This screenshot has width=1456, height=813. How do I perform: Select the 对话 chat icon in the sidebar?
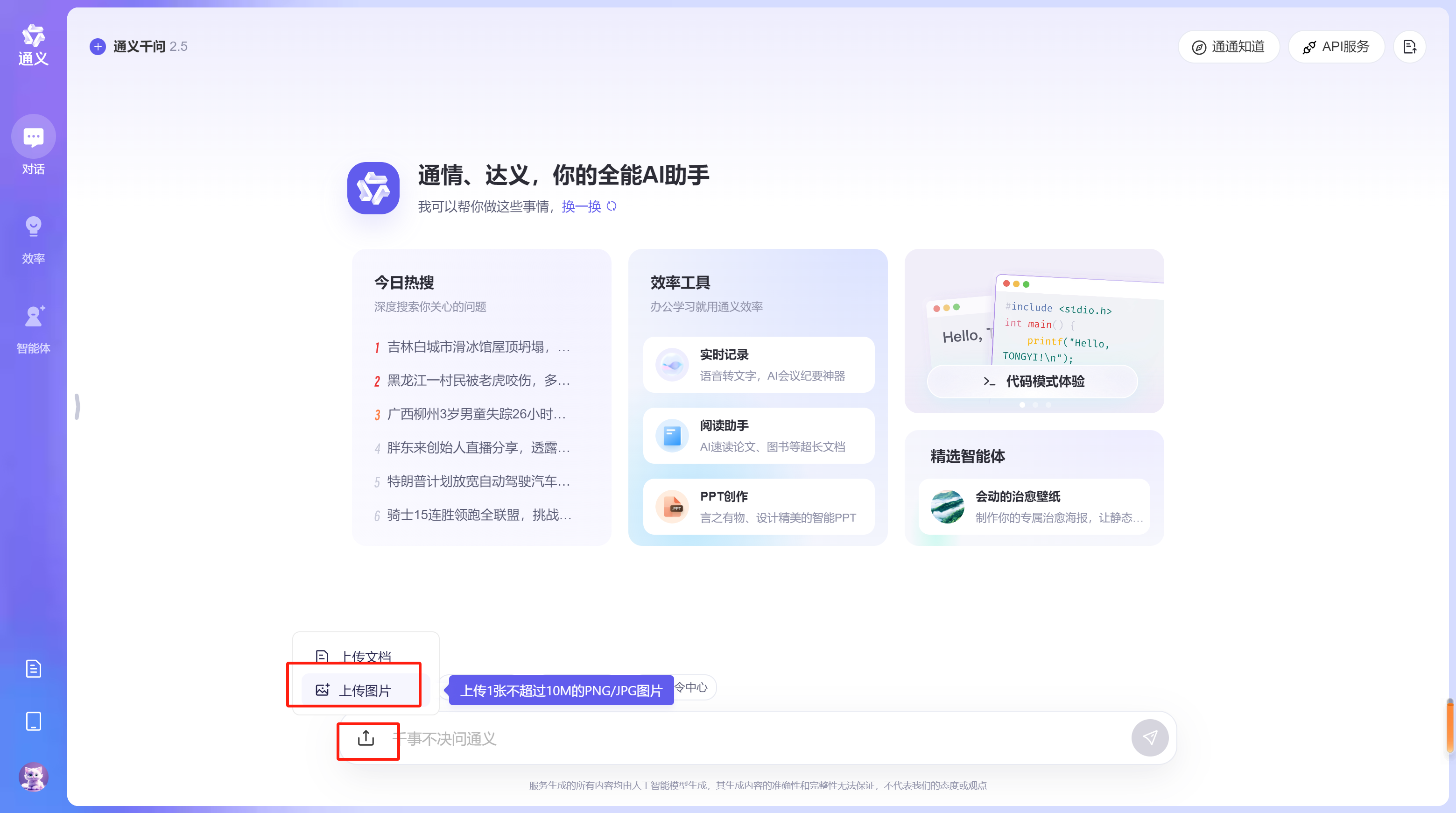coord(33,136)
